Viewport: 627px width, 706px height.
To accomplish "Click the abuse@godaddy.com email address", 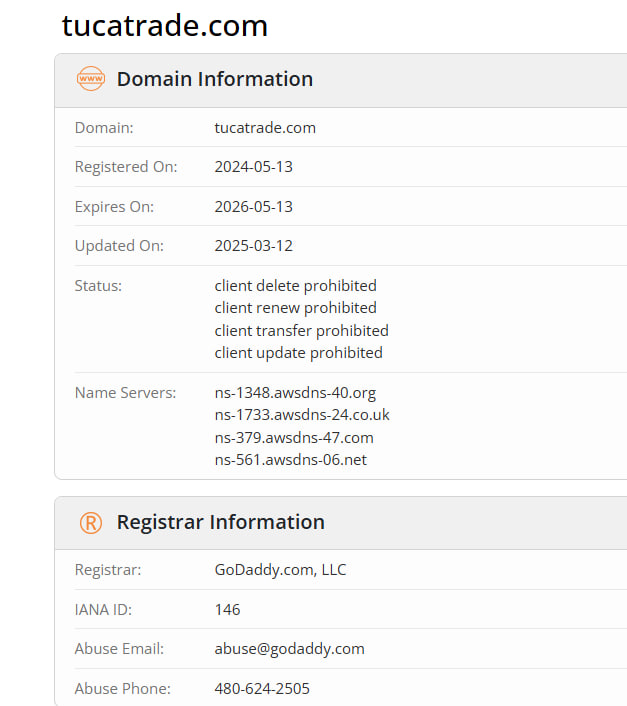I will [x=289, y=649].
